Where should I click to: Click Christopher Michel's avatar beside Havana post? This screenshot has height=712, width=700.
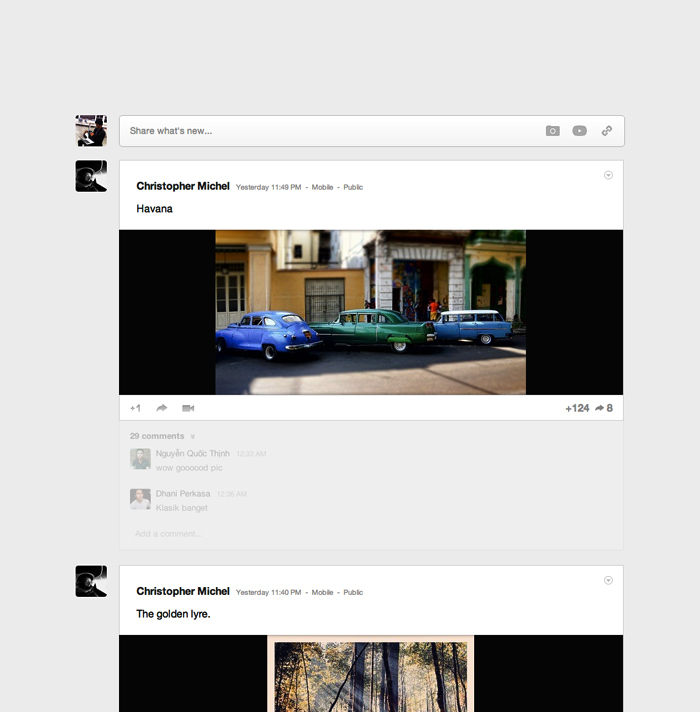91,176
